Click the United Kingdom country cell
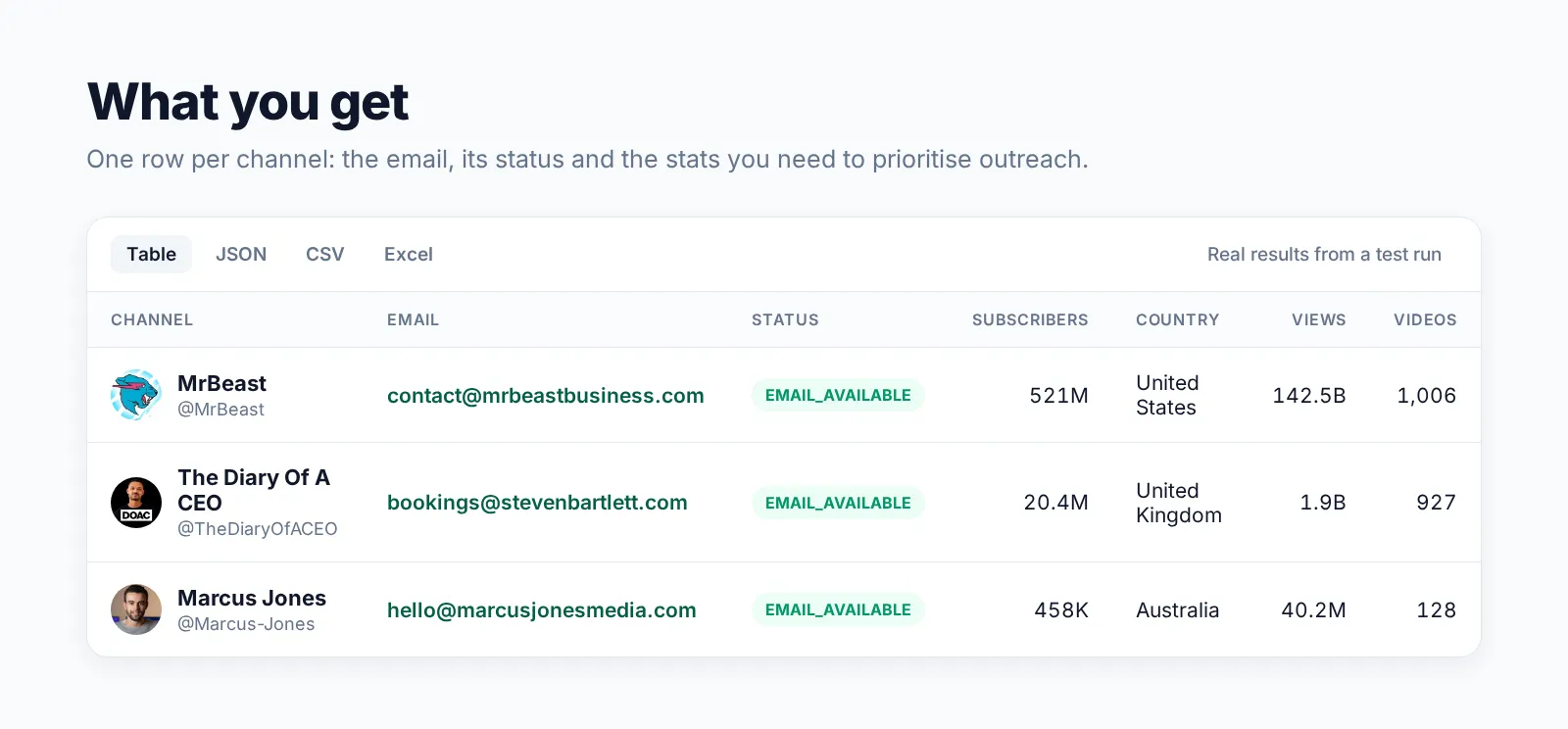 1179,503
